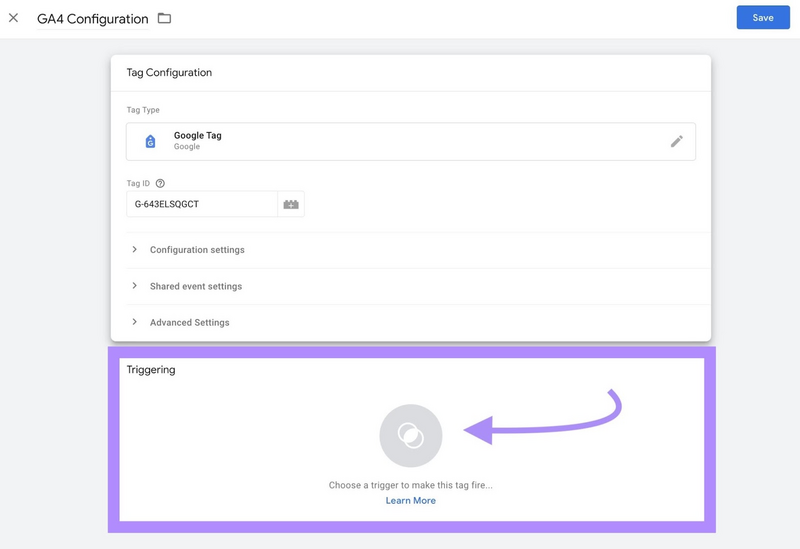Click the GA4 Configuration tag name field
800x549 pixels.
[x=92, y=19]
